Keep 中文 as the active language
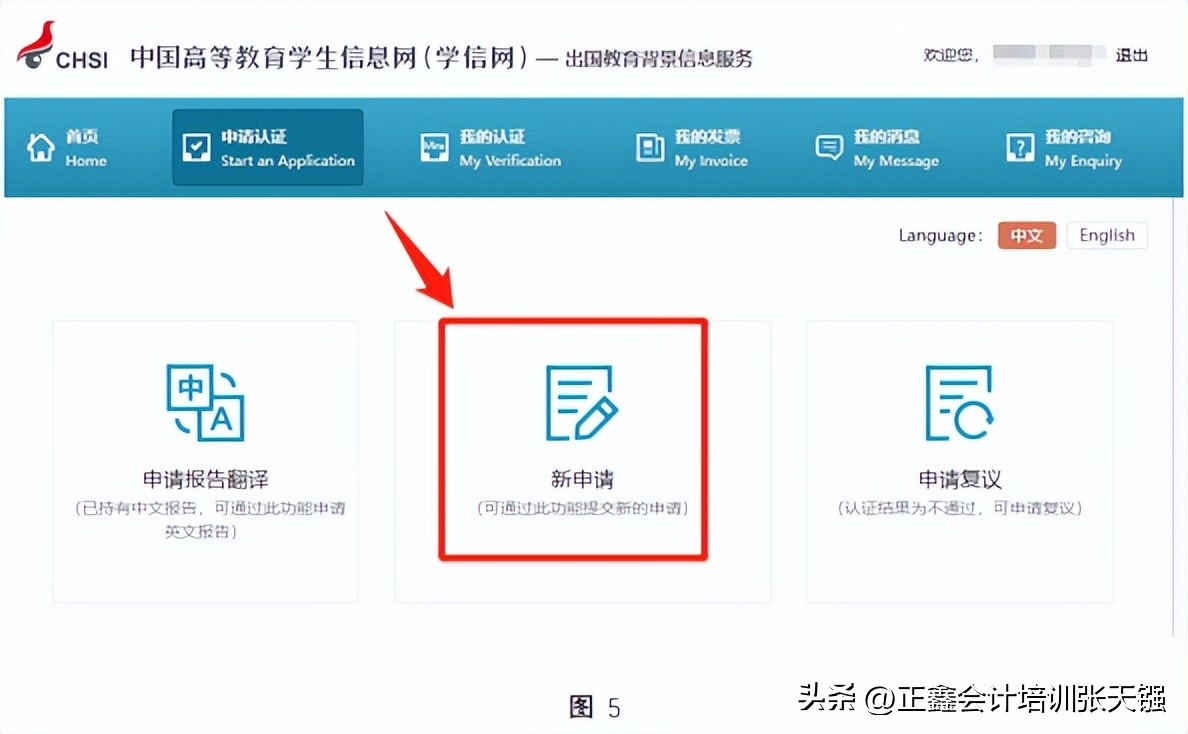This screenshot has height=734, width=1188. 1026,235
